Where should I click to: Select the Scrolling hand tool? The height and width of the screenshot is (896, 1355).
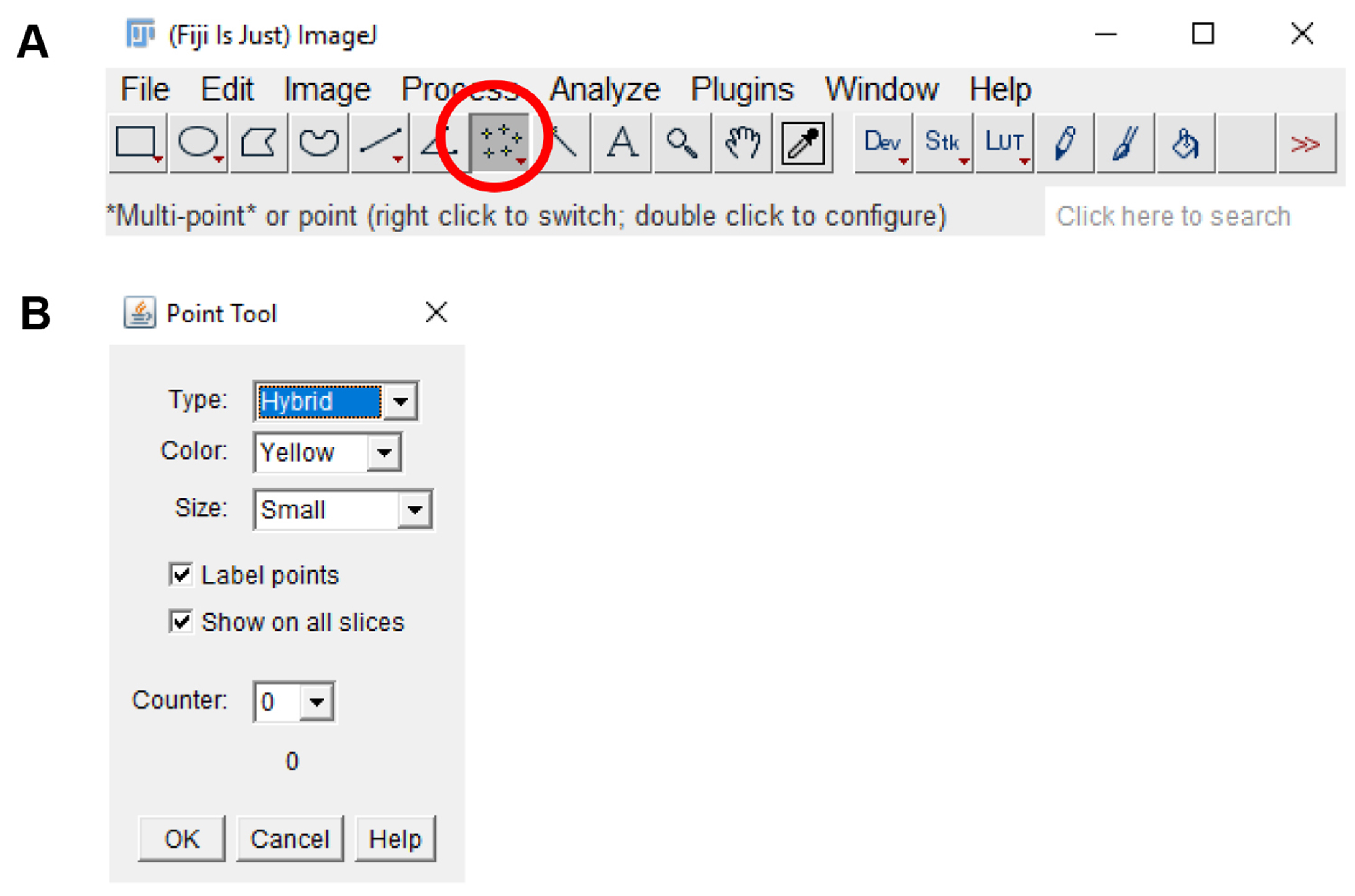(x=743, y=143)
